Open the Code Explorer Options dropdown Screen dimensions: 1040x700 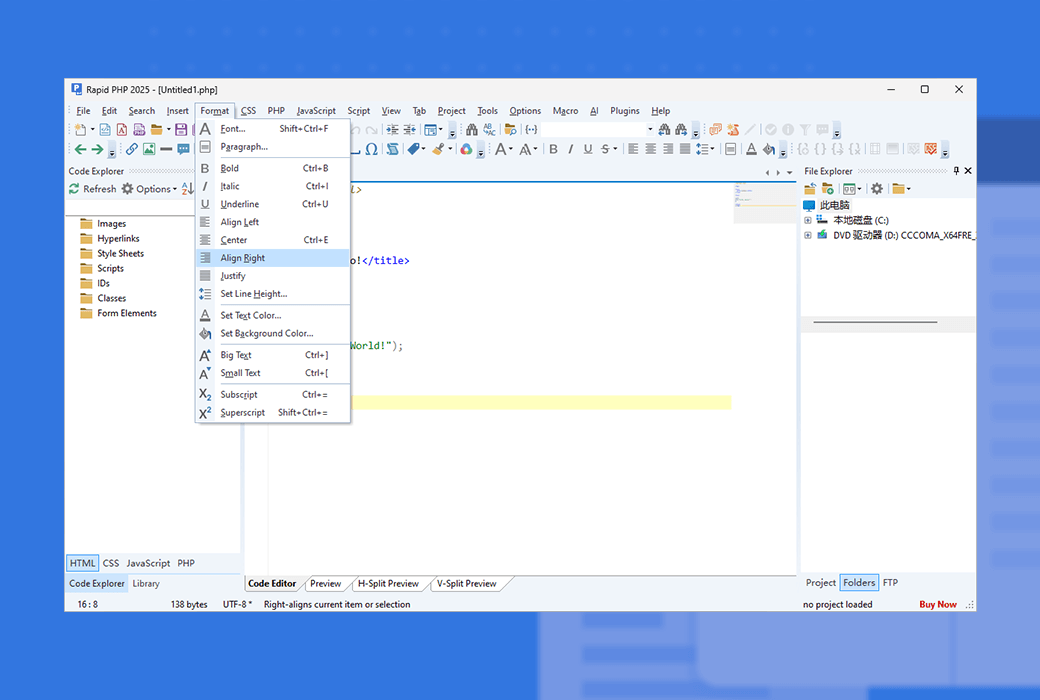(x=149, y=189)
